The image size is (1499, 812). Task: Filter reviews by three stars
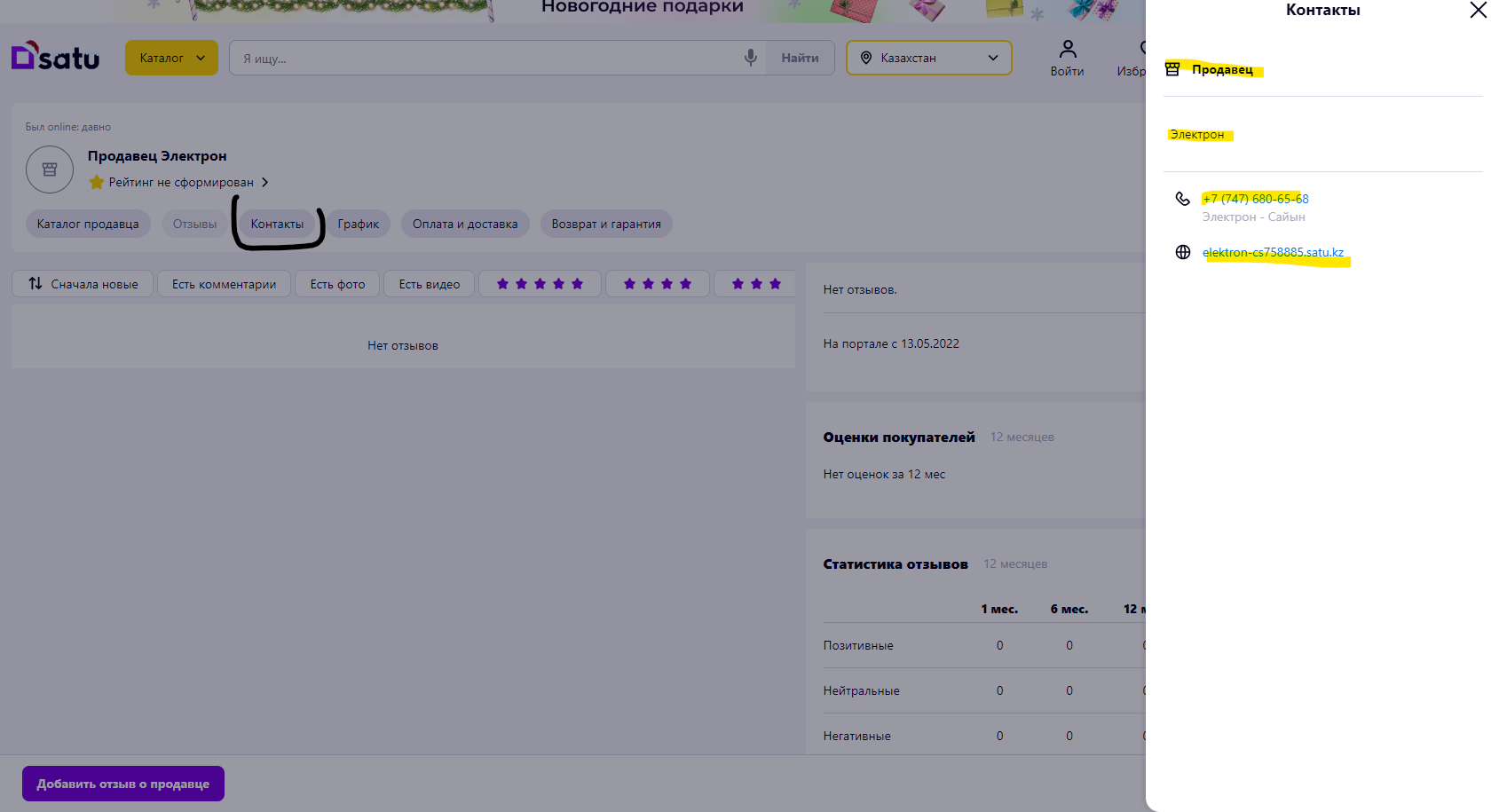[x=754, y=284]
